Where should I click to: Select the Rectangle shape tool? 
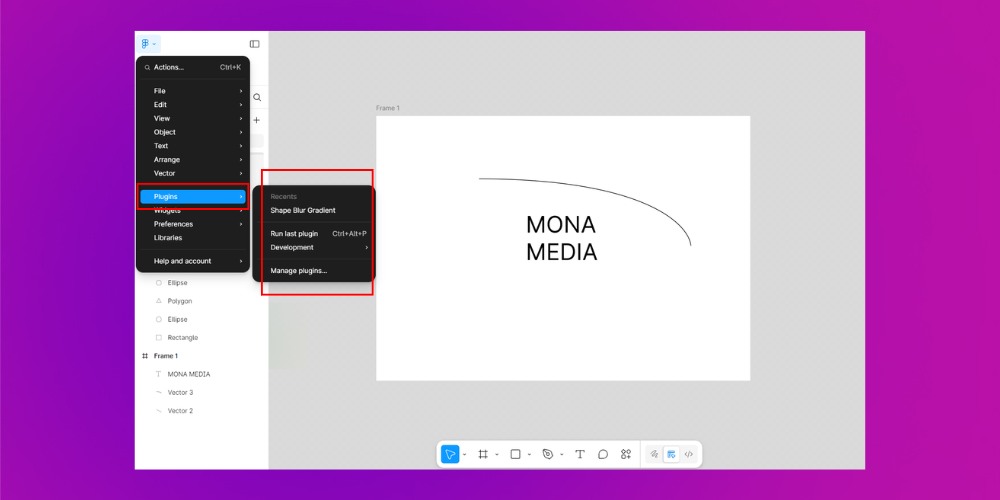click(x=515, y=454)
